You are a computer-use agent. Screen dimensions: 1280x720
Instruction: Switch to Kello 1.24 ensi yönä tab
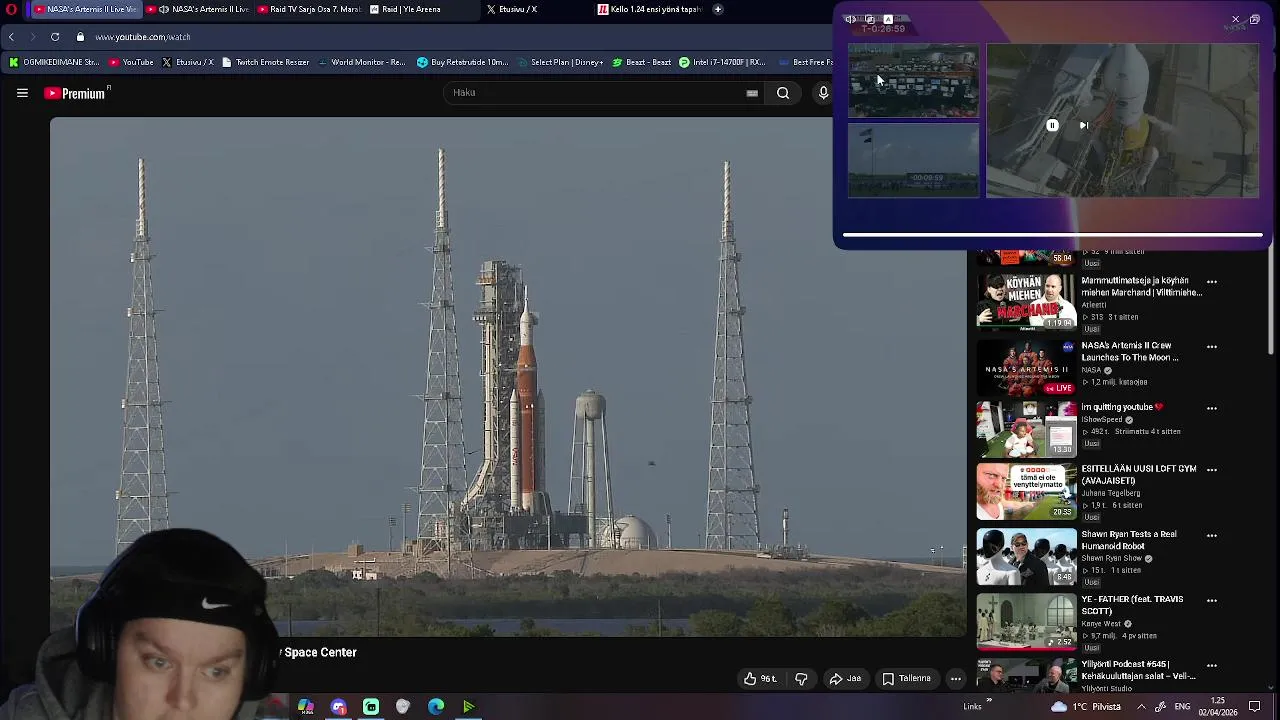click(650, 9)
